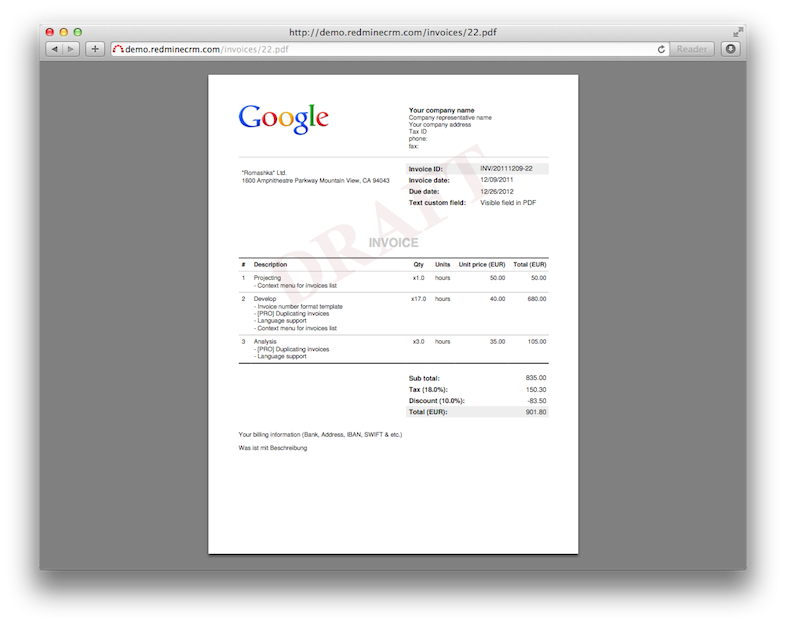Click the Reader button
786x625 pixels.
click(692, 49)
